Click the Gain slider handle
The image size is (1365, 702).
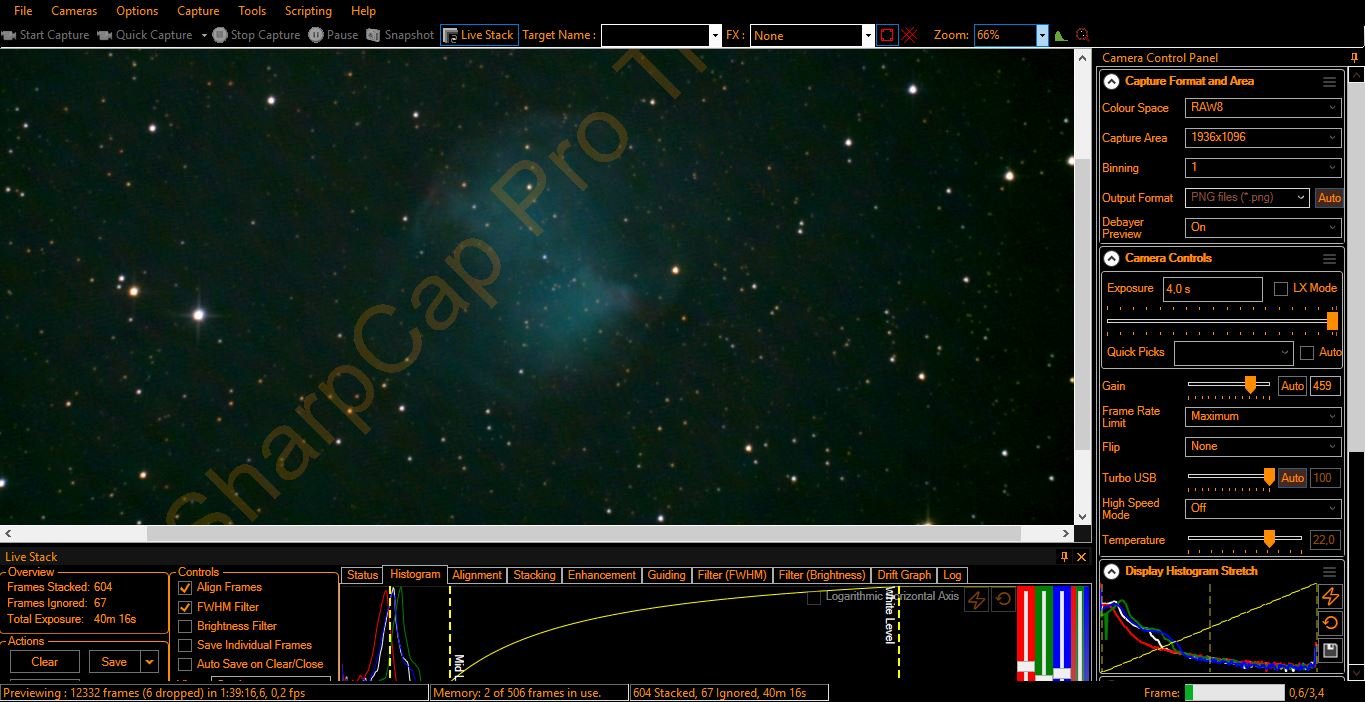coord(1250,385)
